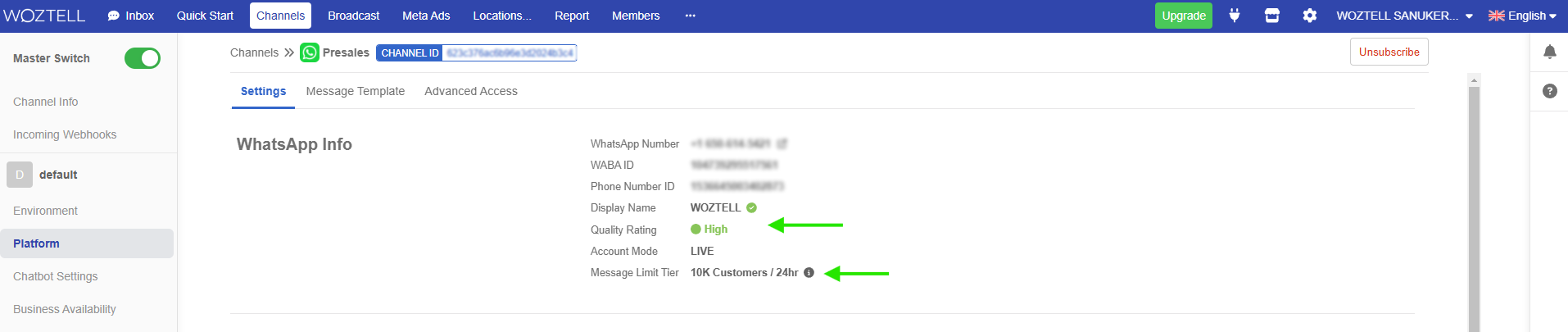Click the WhatsApp channel icon beside Presales

[x=310, y=52]
